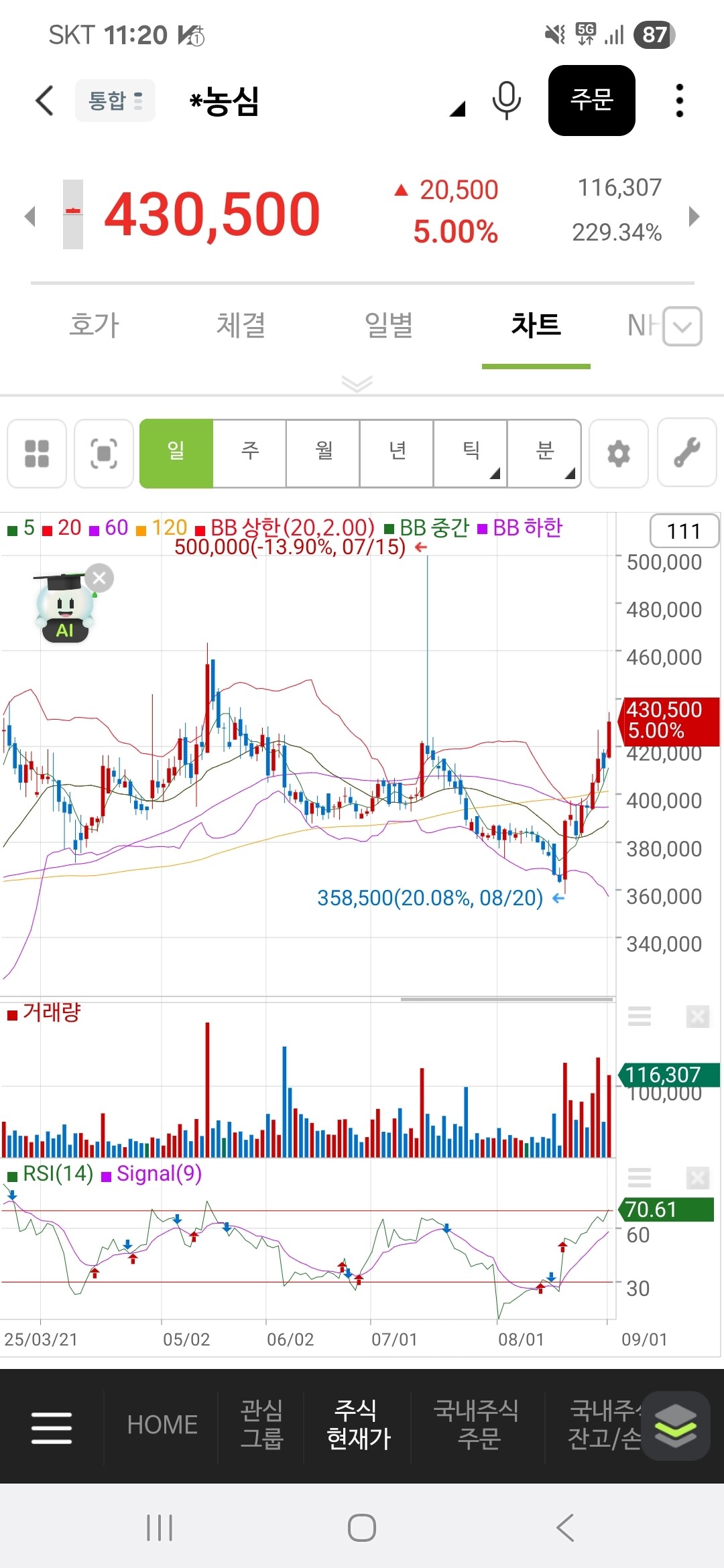This screenshot has height=1568, width=724.
Task: Tap the RSI(14) legend label
Action: [50, 1173]
